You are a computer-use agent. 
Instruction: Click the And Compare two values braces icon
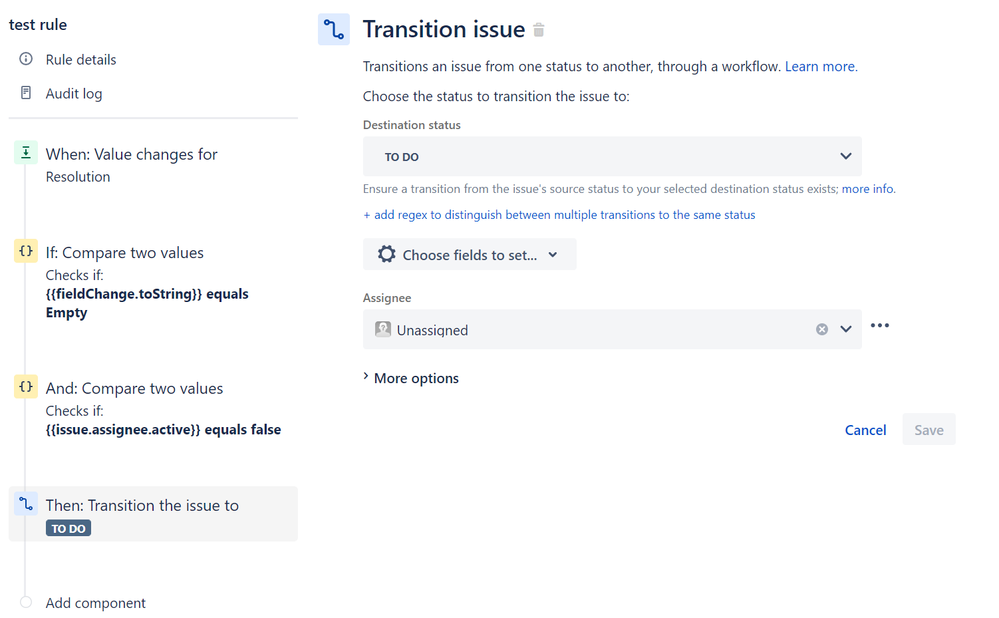[25, 387]
